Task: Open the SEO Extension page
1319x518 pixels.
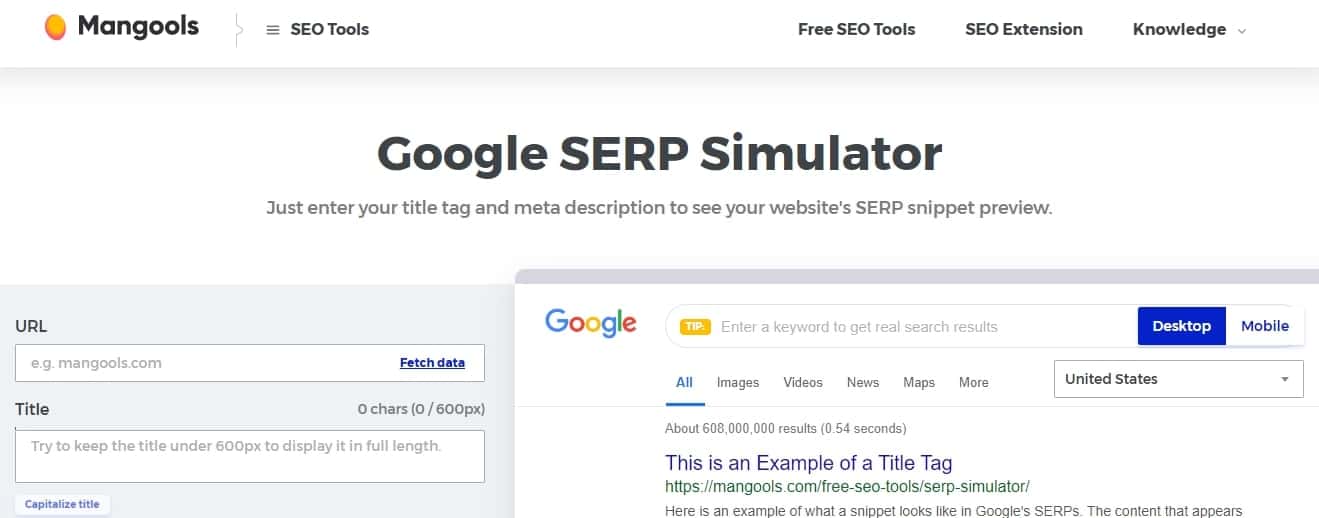Action: (1023, 29)
